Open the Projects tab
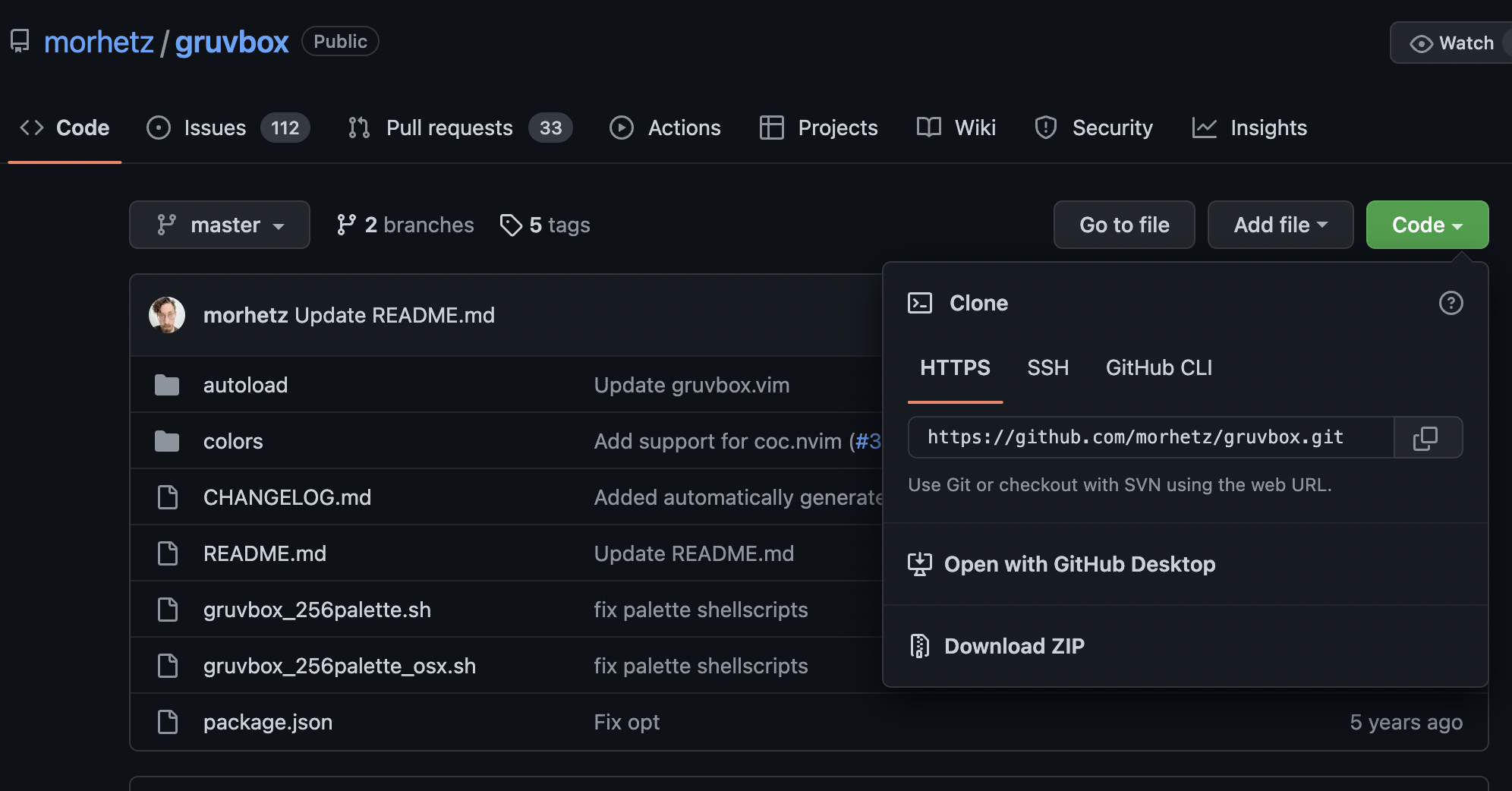1512x791 pixels. click(819, 128)
